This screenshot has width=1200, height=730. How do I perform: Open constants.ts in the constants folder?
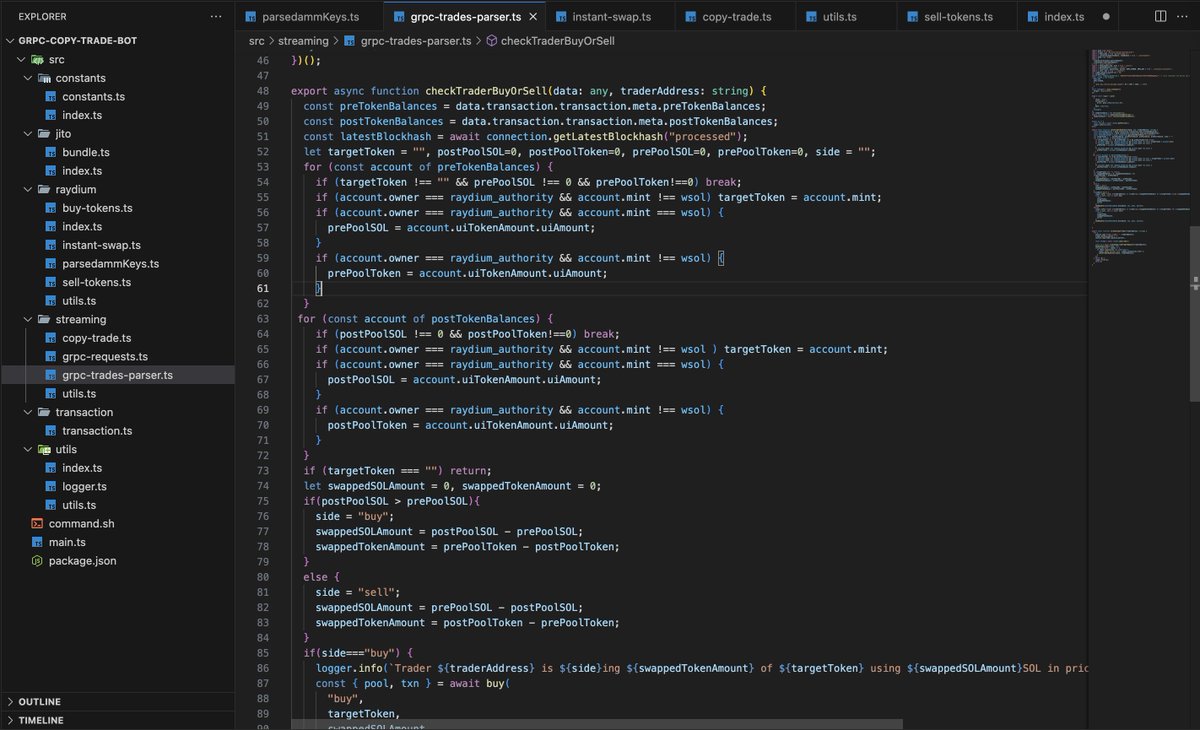(x=93, y=97)
